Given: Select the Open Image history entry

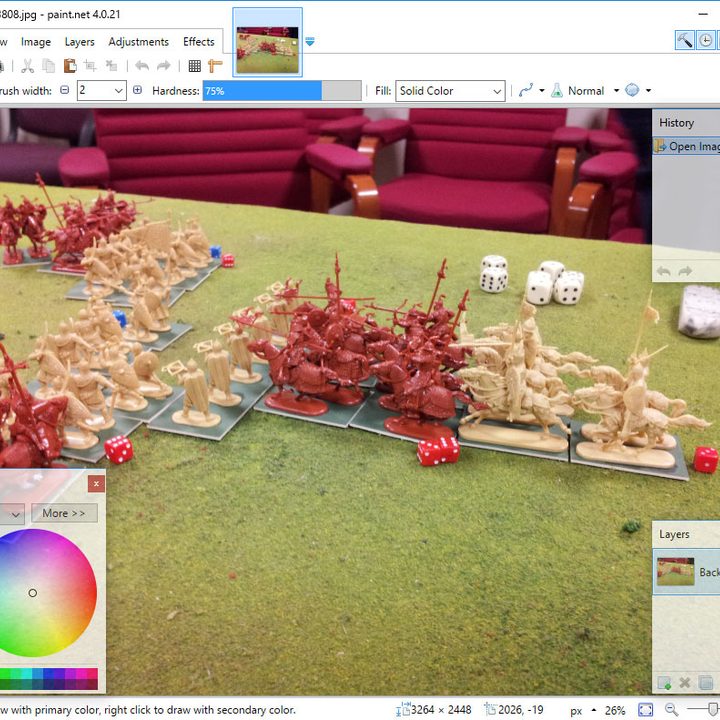Looking at the screenshot, I should coord(686,146).
